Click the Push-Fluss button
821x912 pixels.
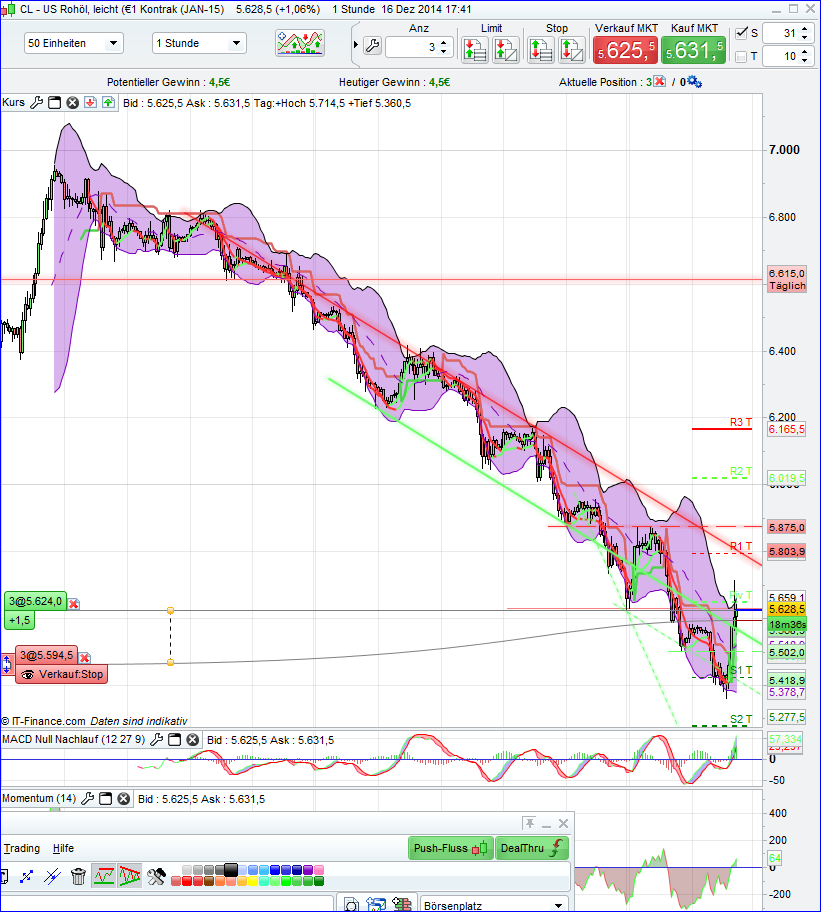(x=450, y=847)
